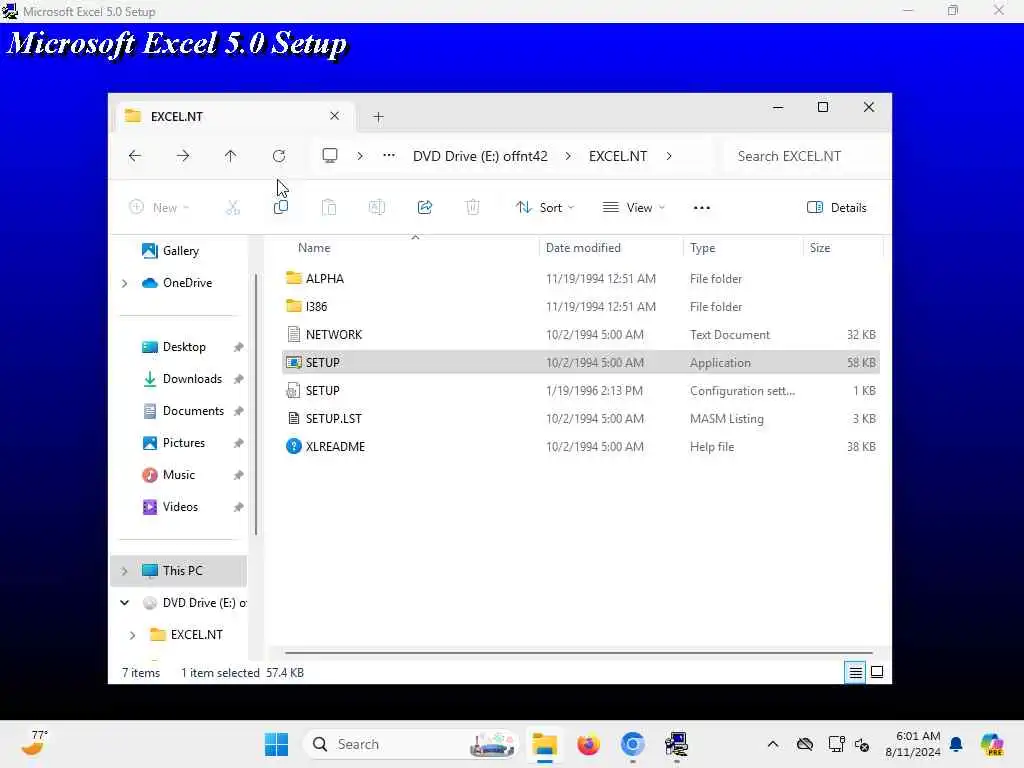Screen dimensions: 1024x768
Task: Expand chevron after EXCEL.NT breadcrumb
Action: pos(669,156)
